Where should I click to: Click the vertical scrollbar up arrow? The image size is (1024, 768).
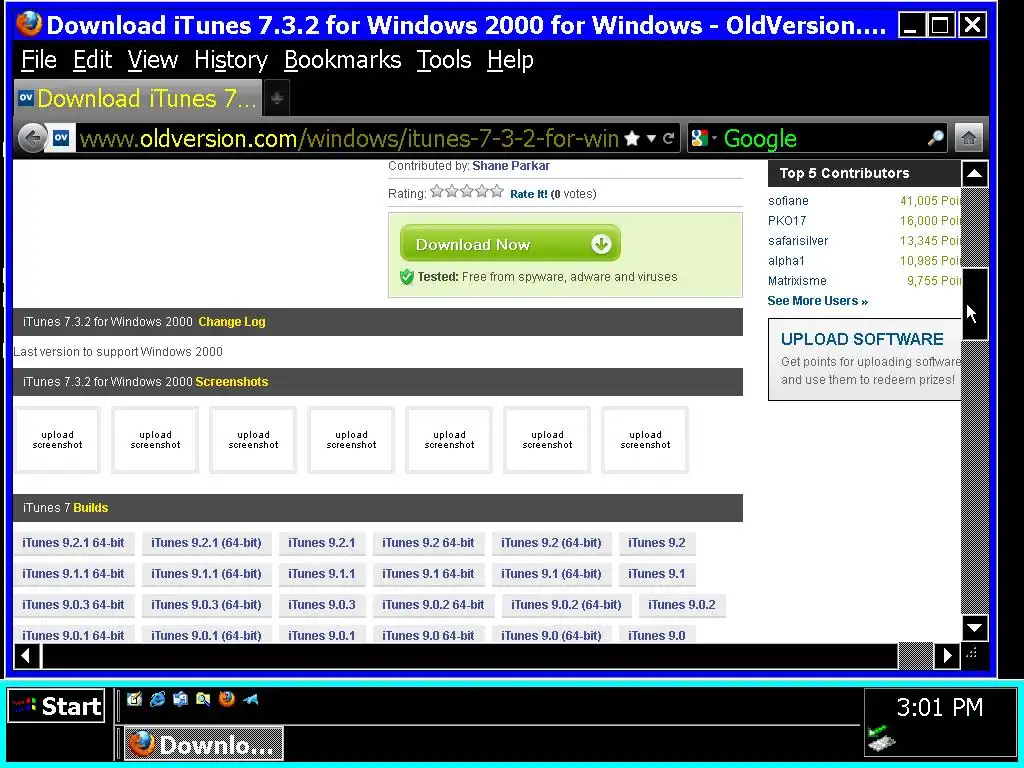(974, 174)
